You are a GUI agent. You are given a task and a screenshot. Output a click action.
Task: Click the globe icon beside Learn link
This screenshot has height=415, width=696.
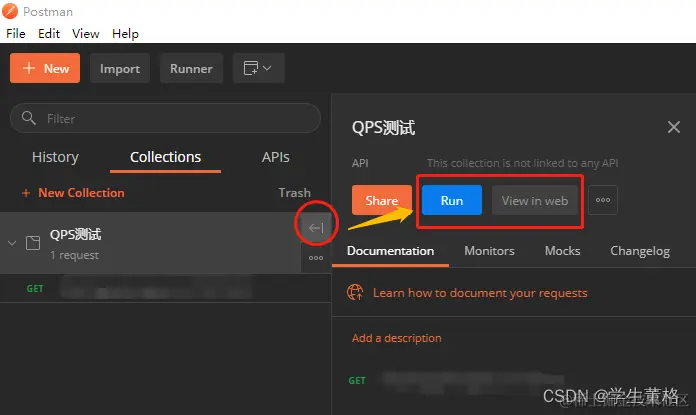coord(355,292)
